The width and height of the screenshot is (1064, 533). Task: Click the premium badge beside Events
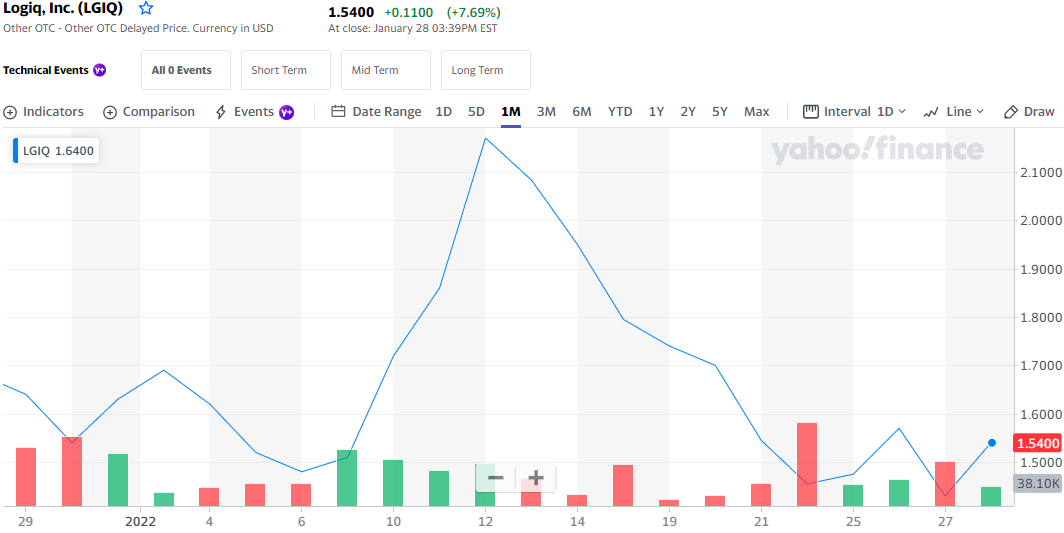pyautogui.click(x=286, y=112)
